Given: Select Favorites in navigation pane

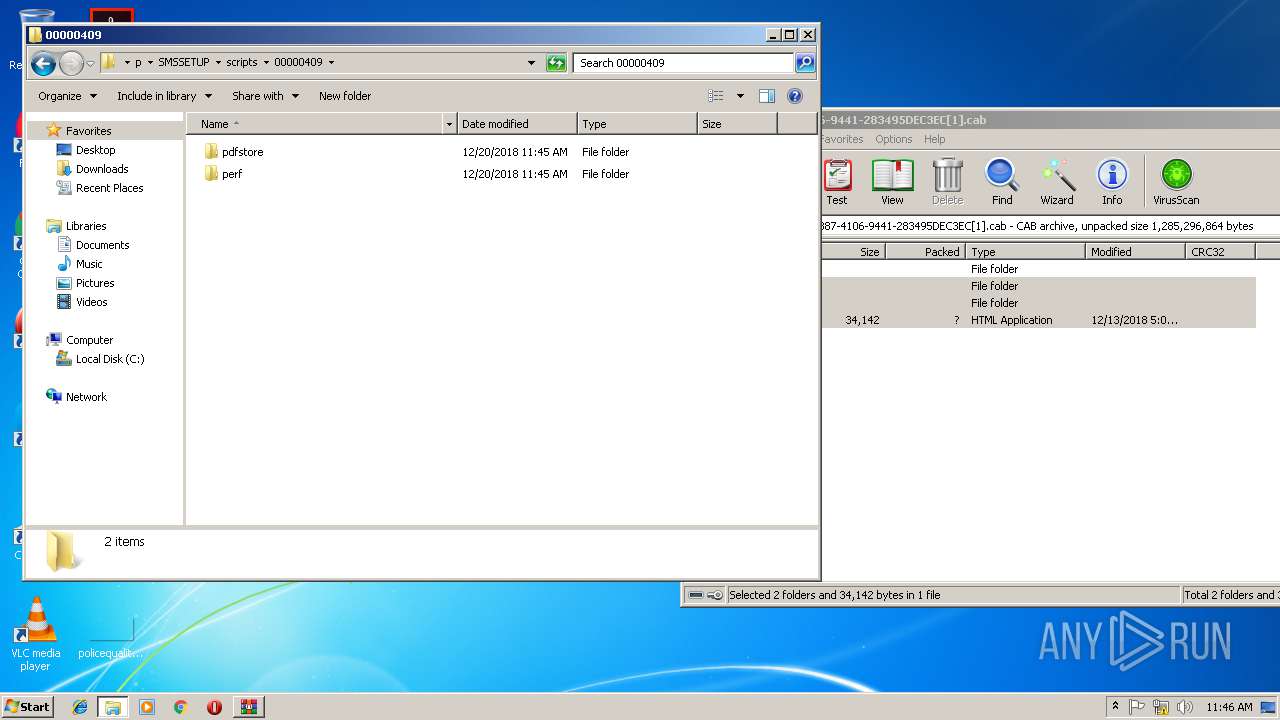Looking at the screenshot, I should 88,131.
